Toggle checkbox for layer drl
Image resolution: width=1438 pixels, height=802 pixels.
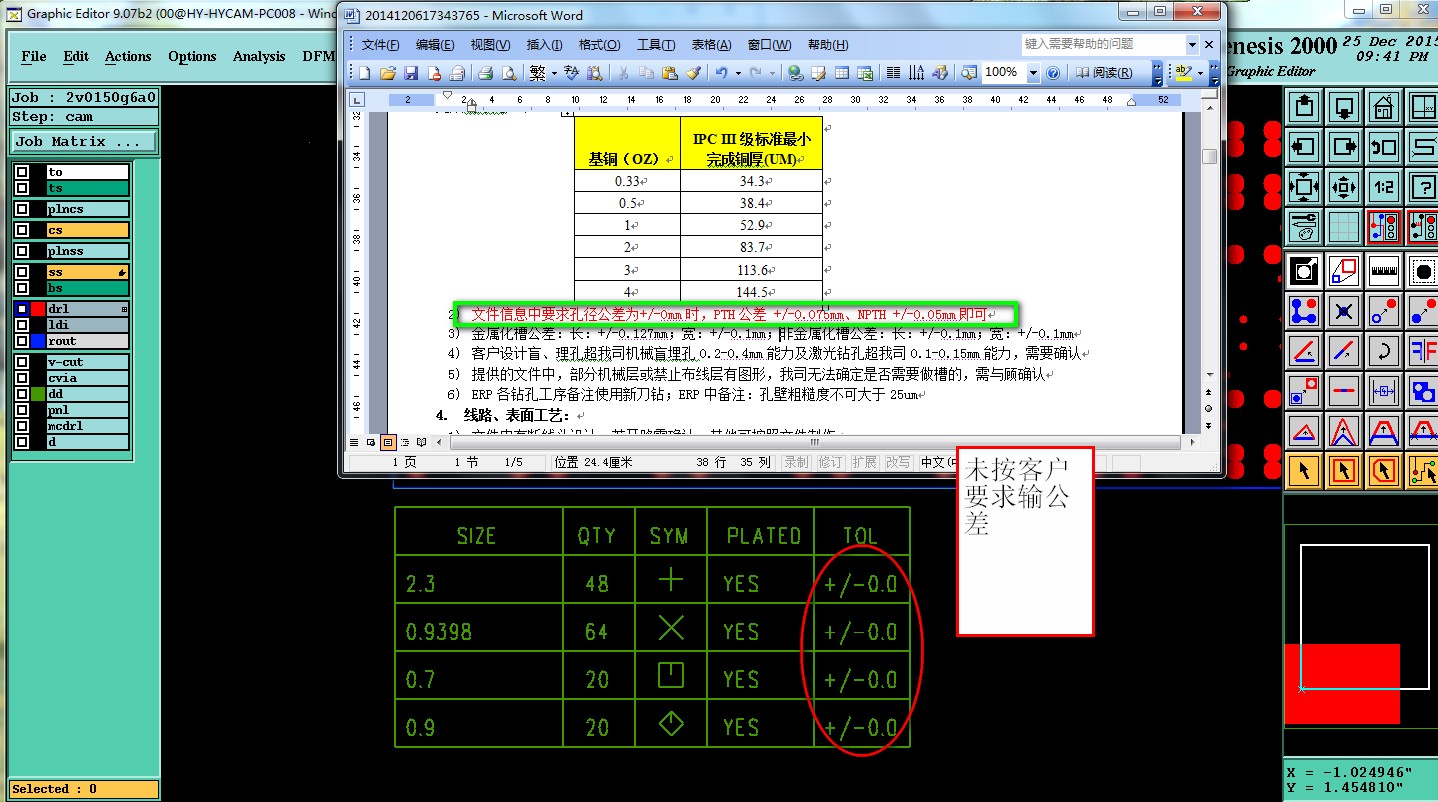(x=22, y=309)
